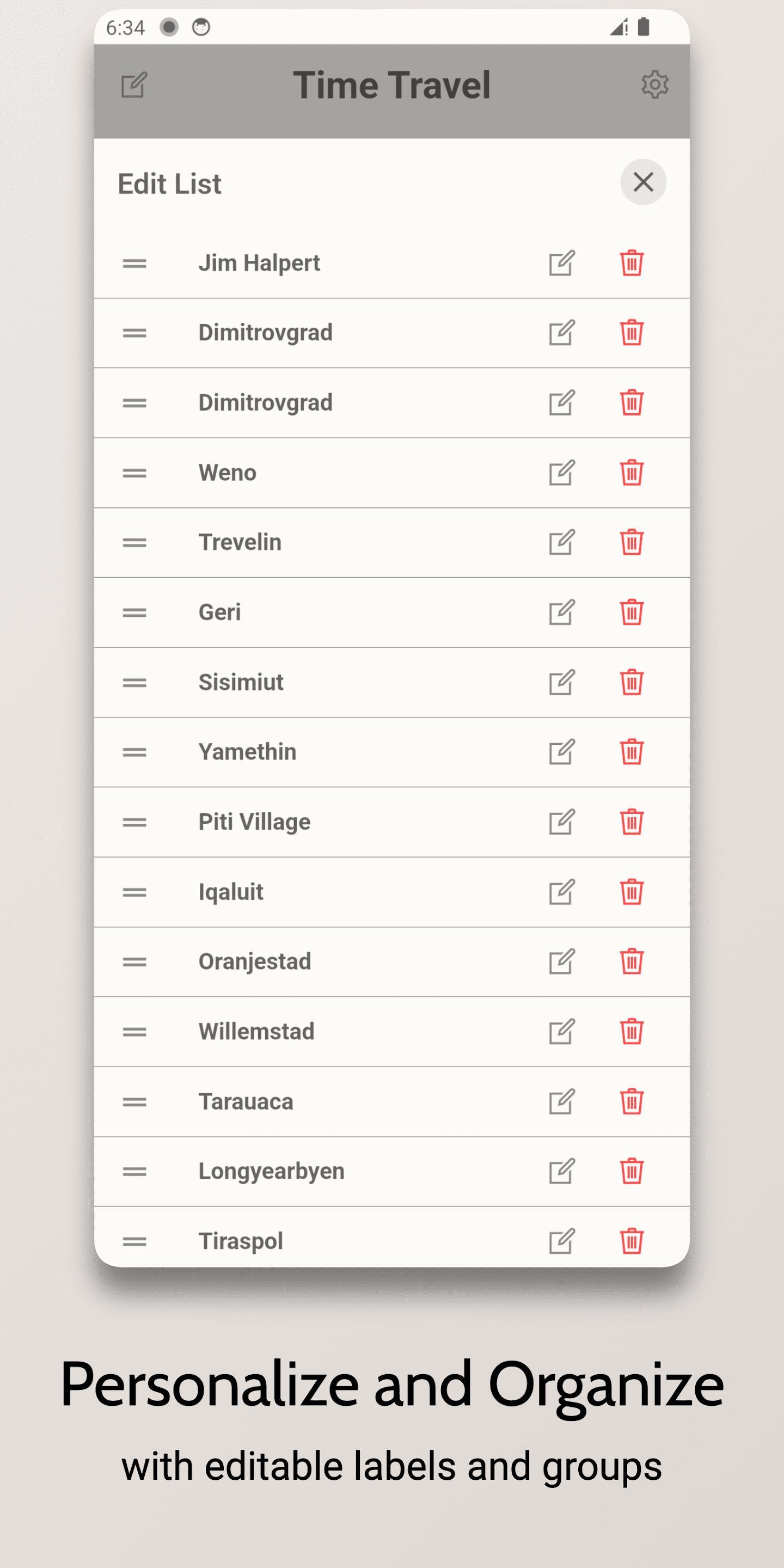
Task: Edit the Iqaluit label
Action: pos(561,892)
